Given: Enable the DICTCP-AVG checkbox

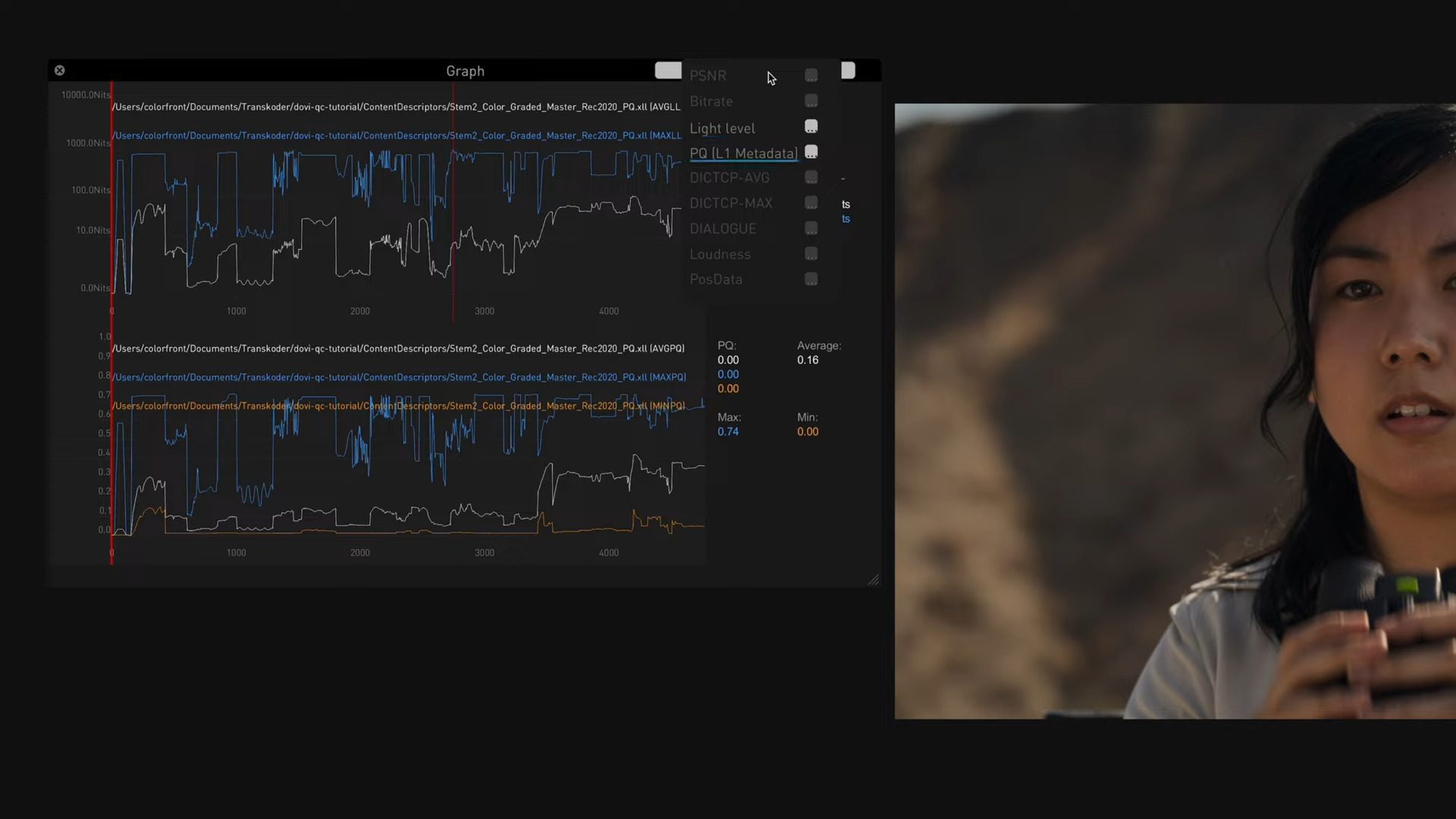Looking at the screenshot, I should coord(811,177).
